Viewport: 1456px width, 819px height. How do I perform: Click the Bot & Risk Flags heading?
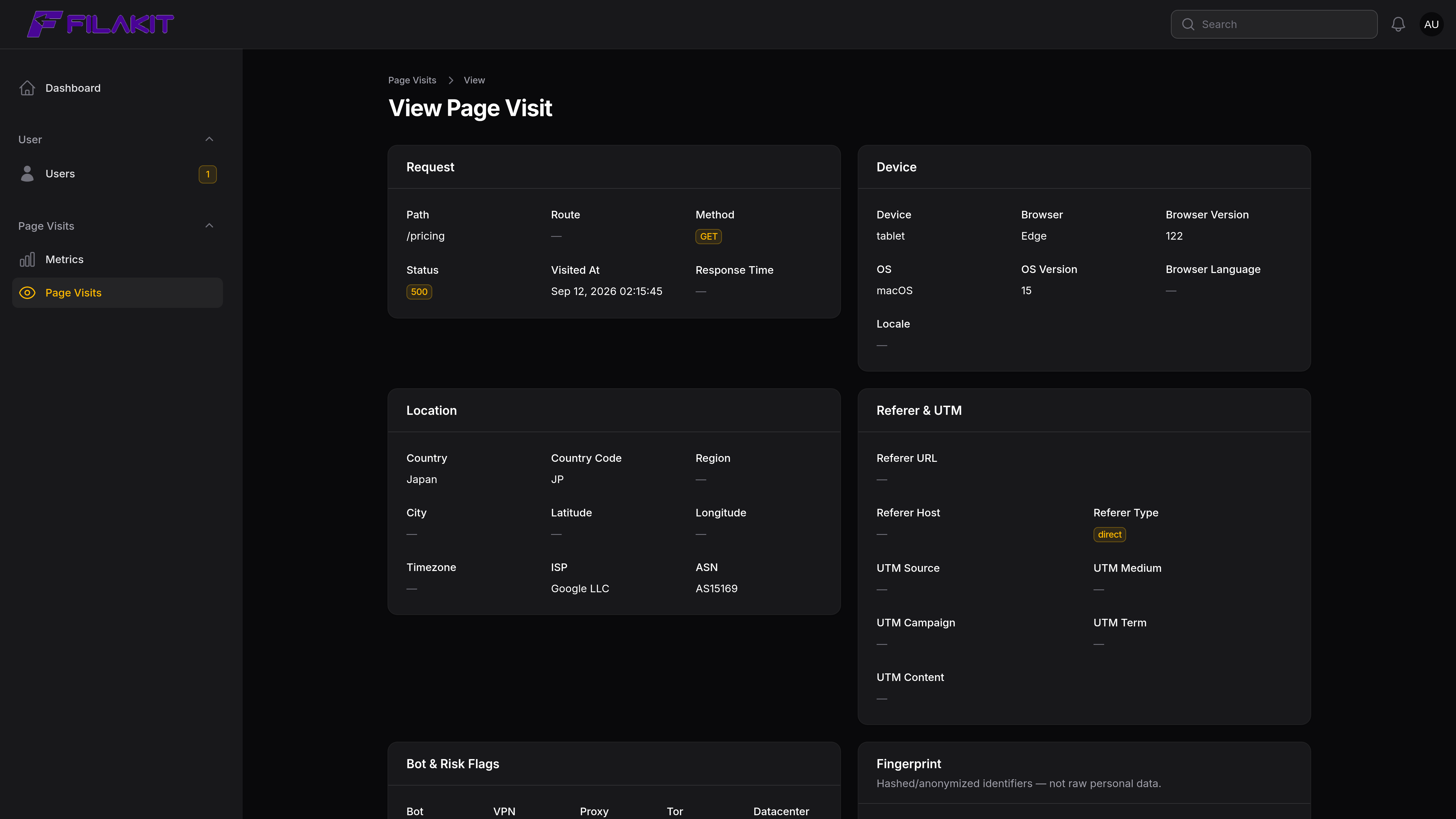(x=453, y=764)
